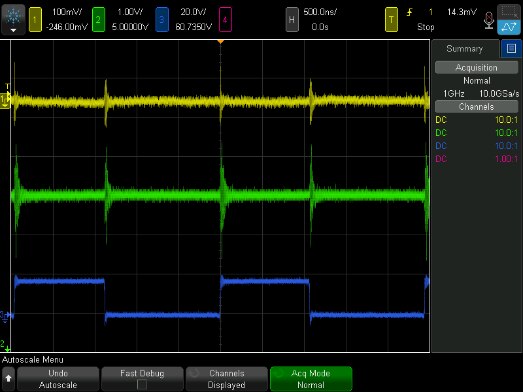Select the blue channel 3 button
The height and width of the screenshot is (392, 523).
point(162,20)
